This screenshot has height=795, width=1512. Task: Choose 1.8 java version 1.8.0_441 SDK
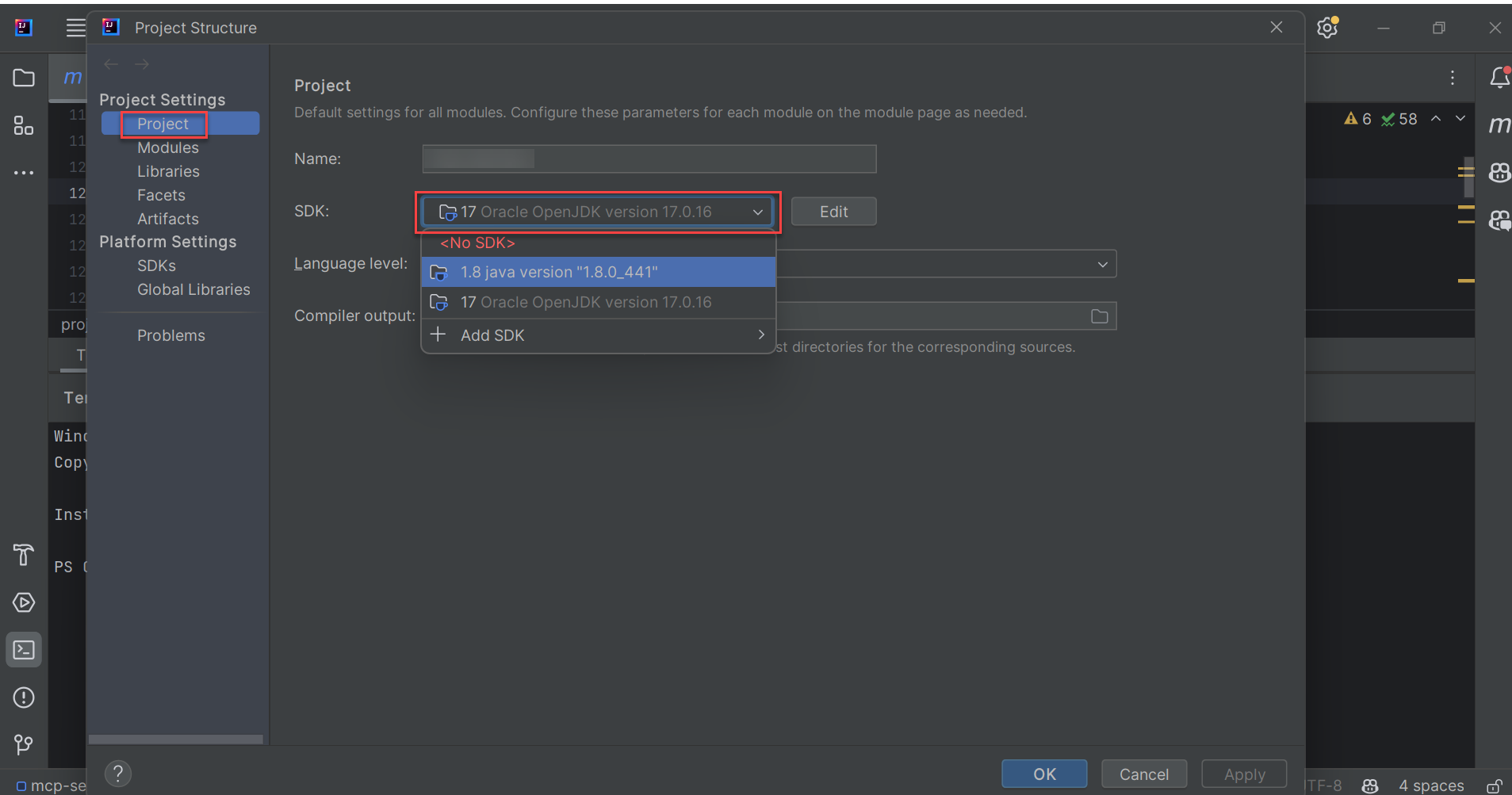click(x=598, y=272)
